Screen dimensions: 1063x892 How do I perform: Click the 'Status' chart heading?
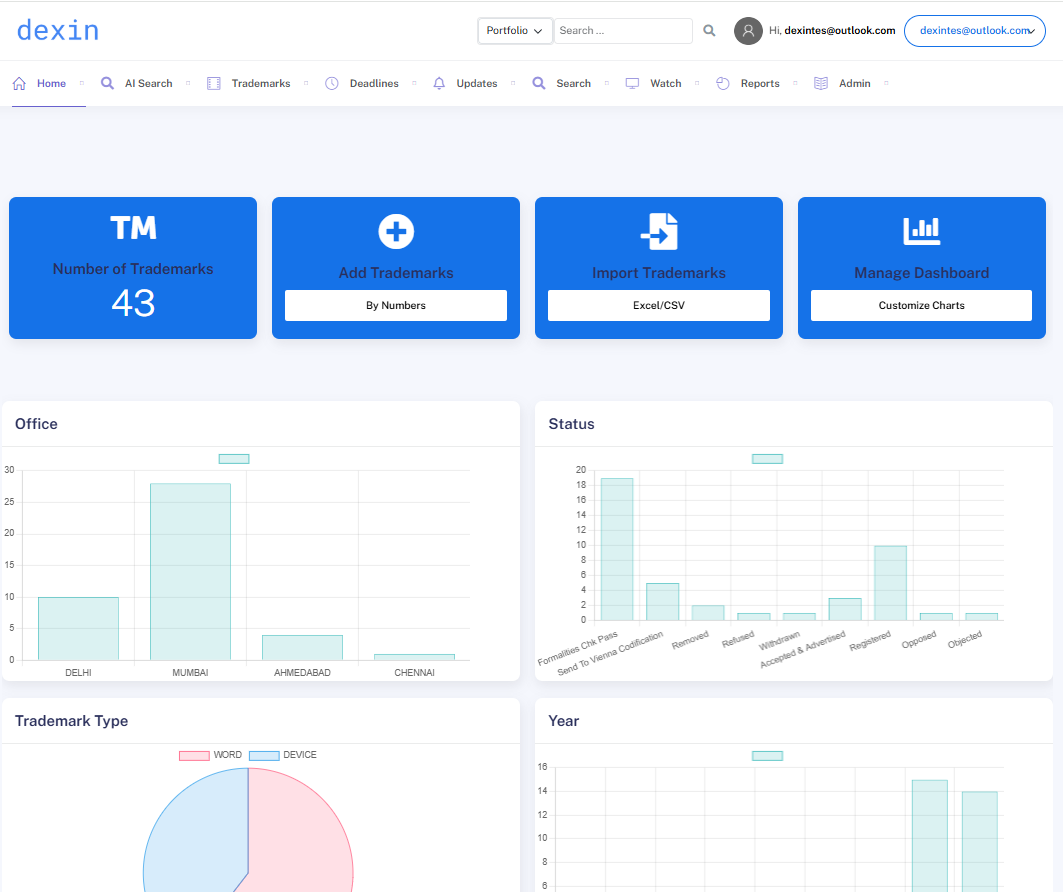[x=571, y=424]
